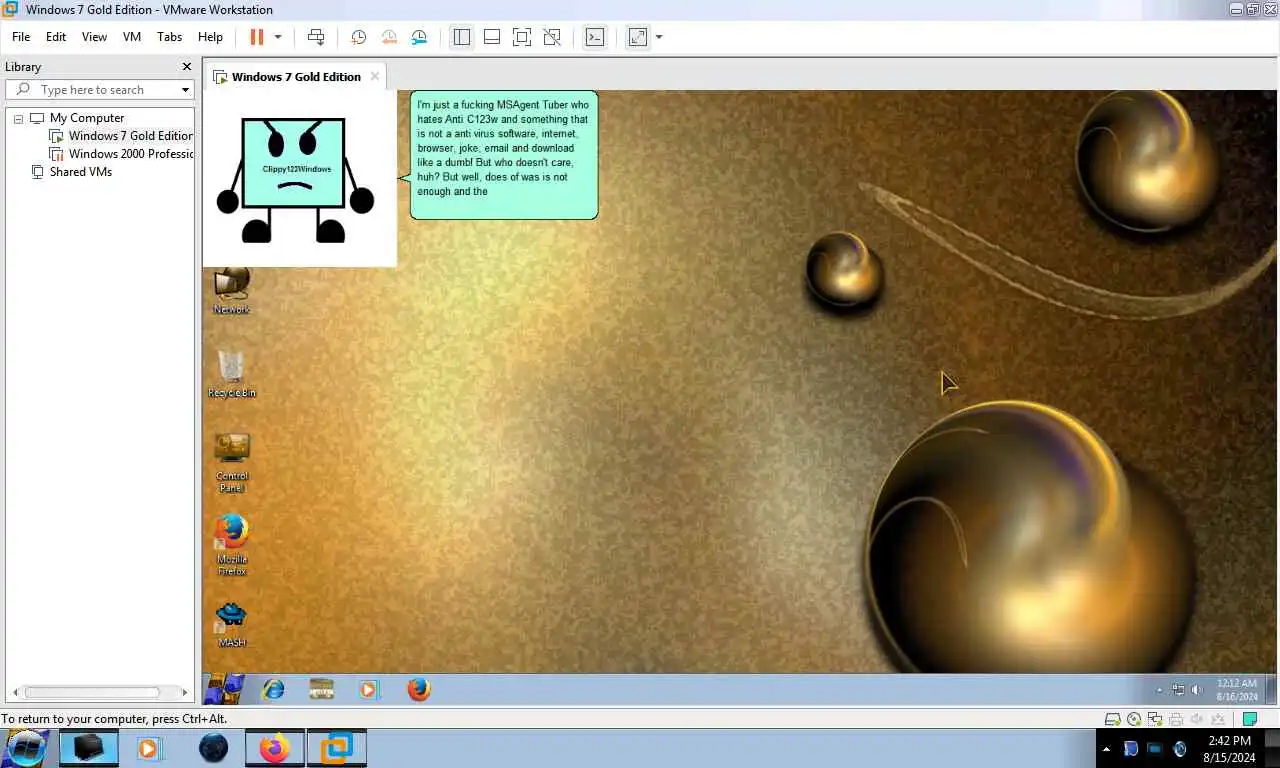The image size is (1280, 768).
Task: Open the host VMware Workstation taskbar button
Action: 336,748
